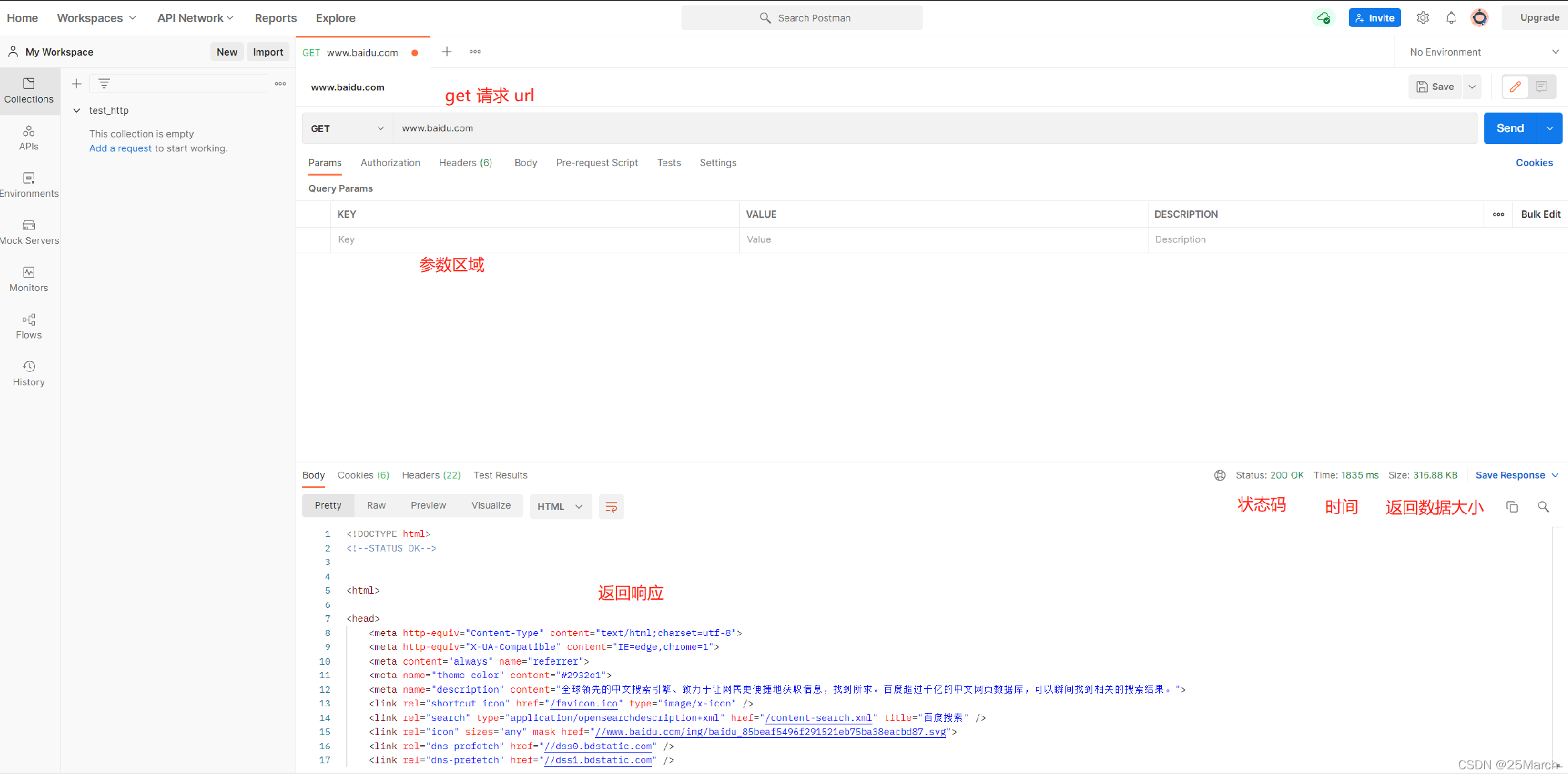Open the Tests tab

(x=669, y=163)
